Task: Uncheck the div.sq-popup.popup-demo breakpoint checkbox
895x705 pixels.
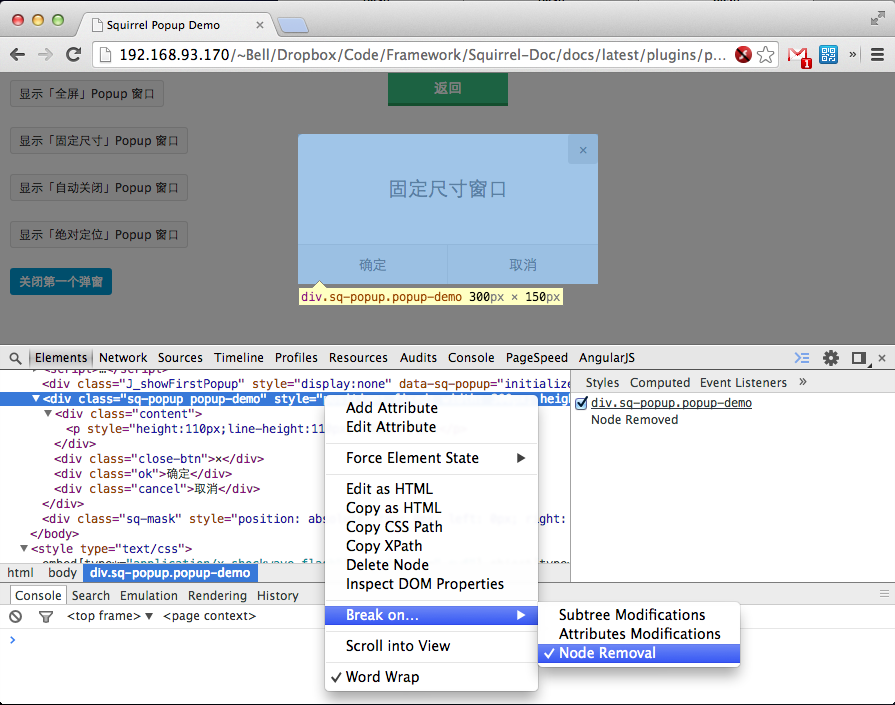Action: pyautogui.click(x=581, y=404)
